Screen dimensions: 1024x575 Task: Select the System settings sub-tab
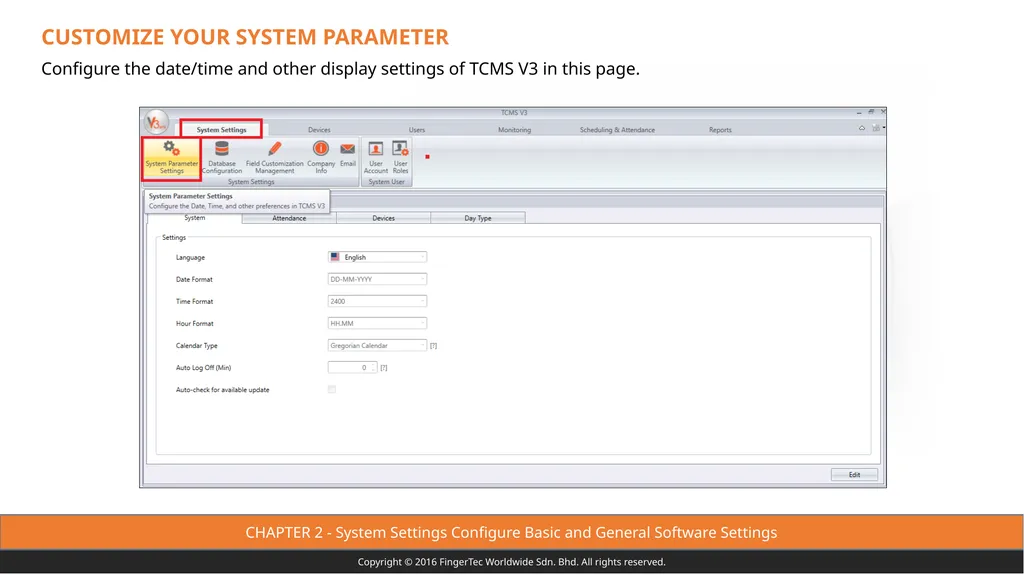(x=195, y=218)
